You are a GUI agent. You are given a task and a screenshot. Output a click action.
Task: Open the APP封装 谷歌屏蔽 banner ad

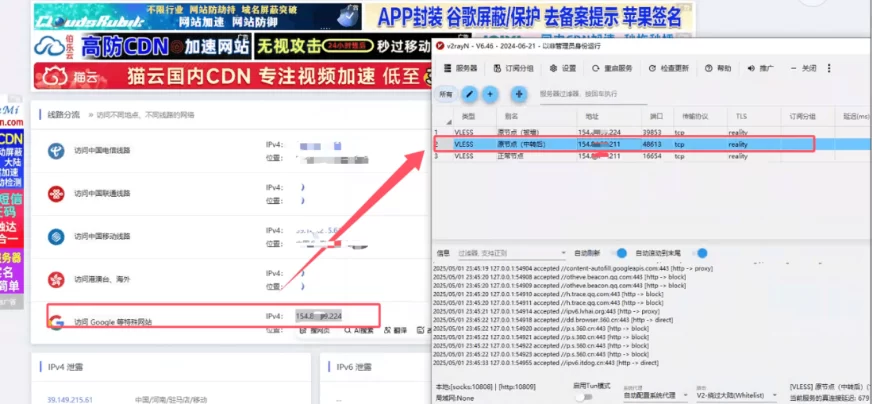pos(529,17)
